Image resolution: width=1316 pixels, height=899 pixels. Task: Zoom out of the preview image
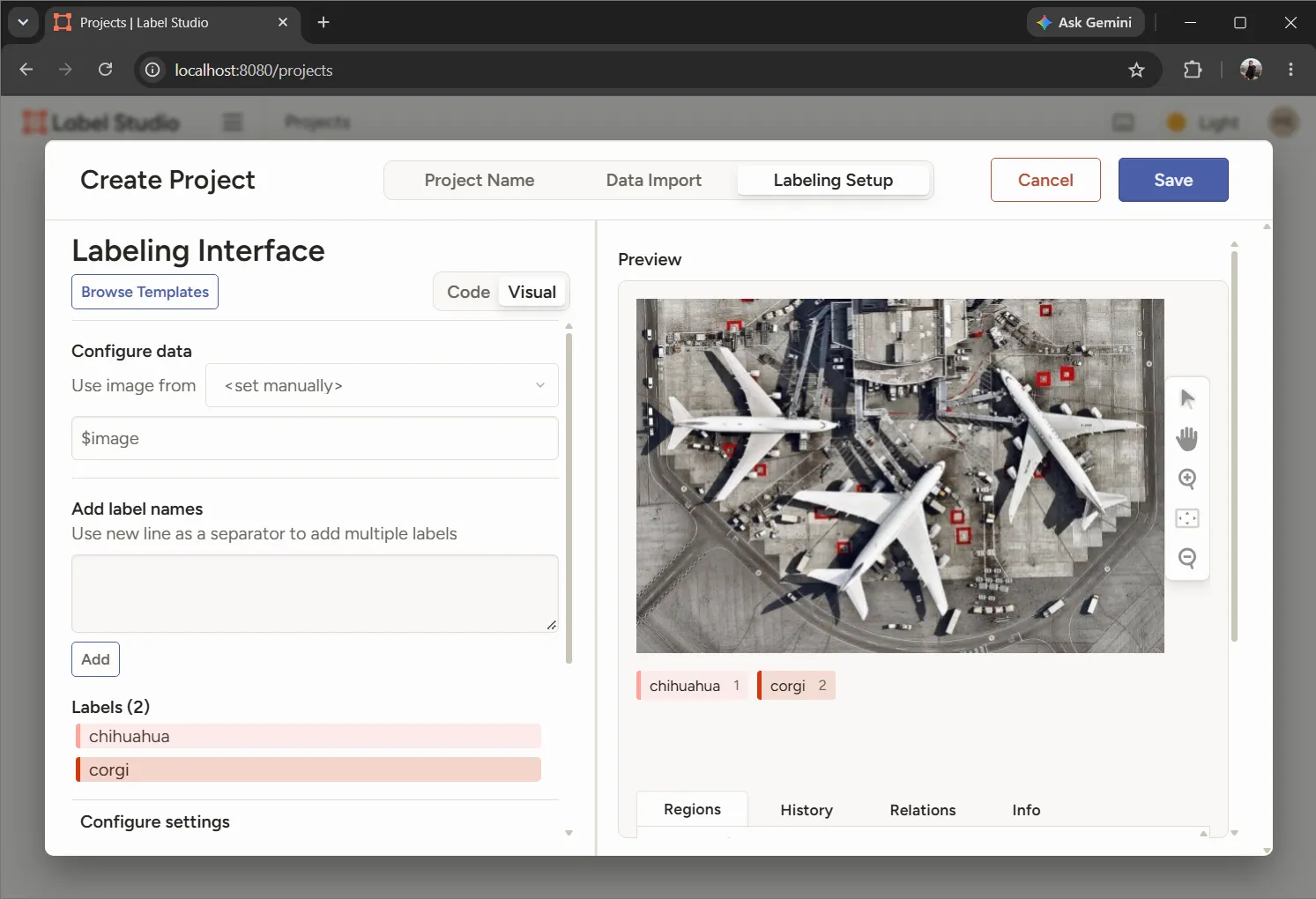[x=1187, y=558]
